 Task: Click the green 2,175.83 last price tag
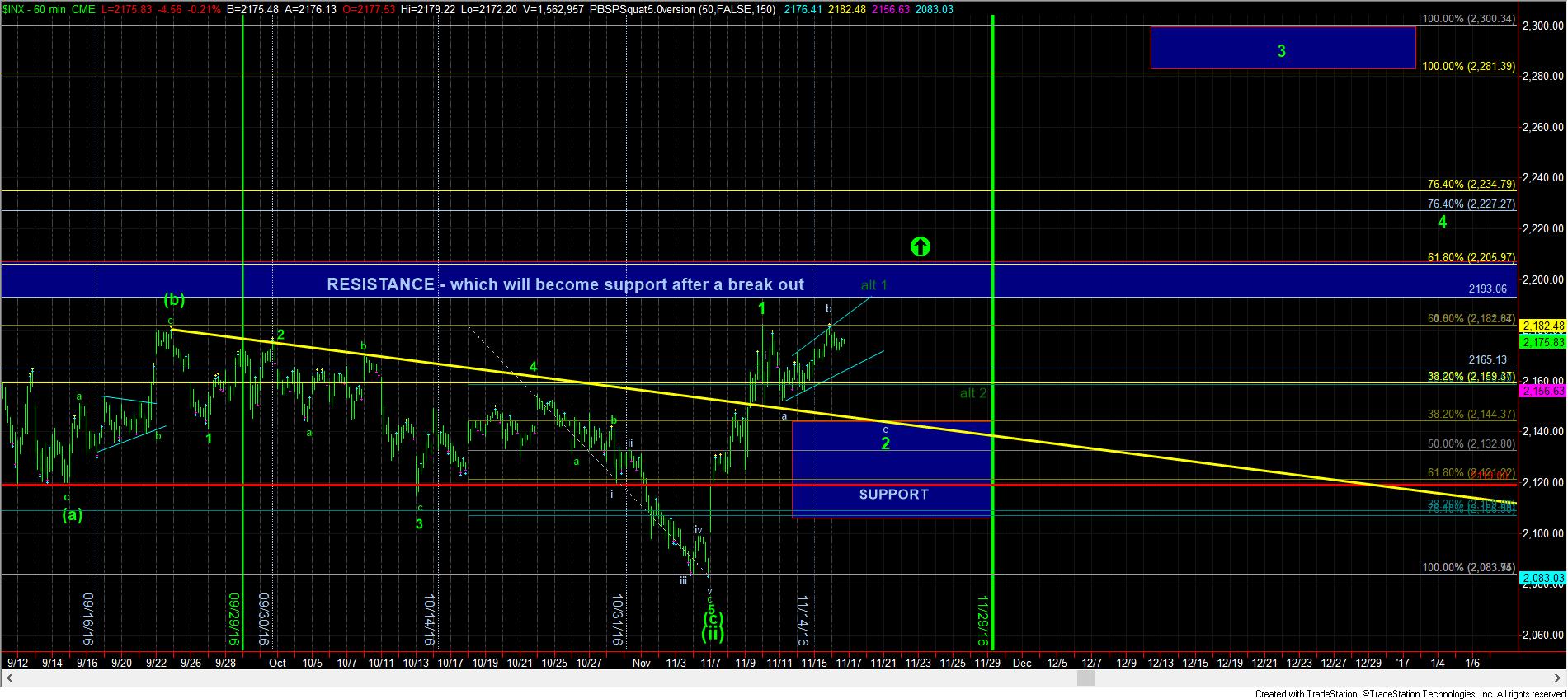point(1542,342)
